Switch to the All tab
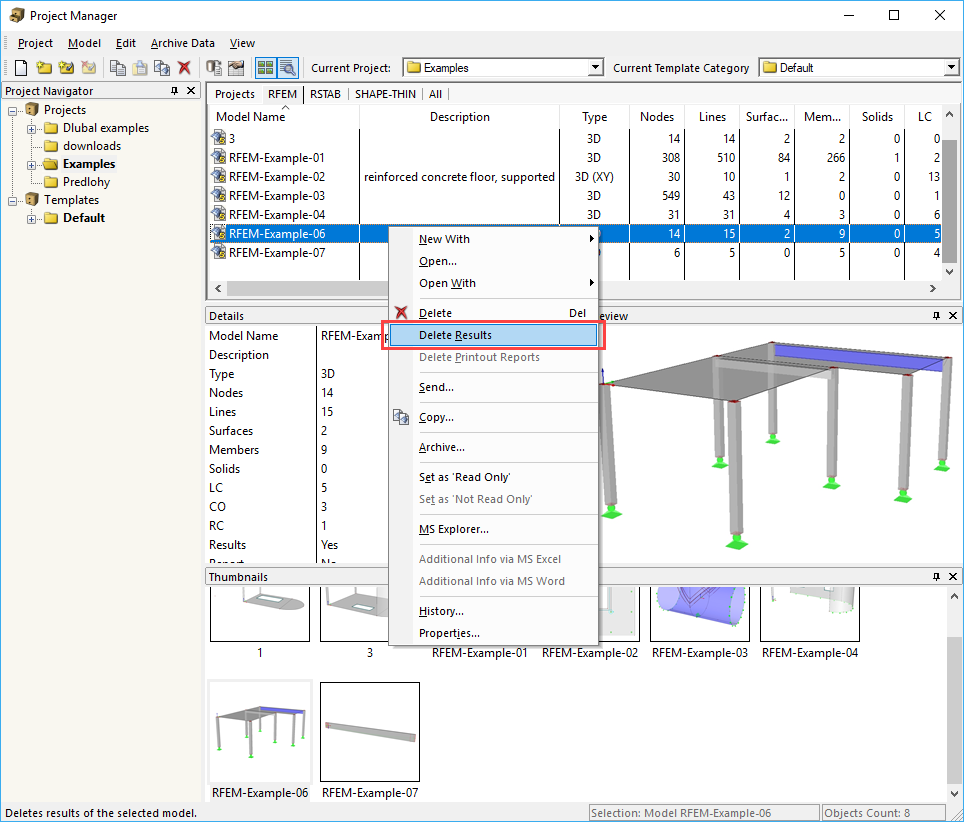This screenshot has width=964, height=822. 435,94
